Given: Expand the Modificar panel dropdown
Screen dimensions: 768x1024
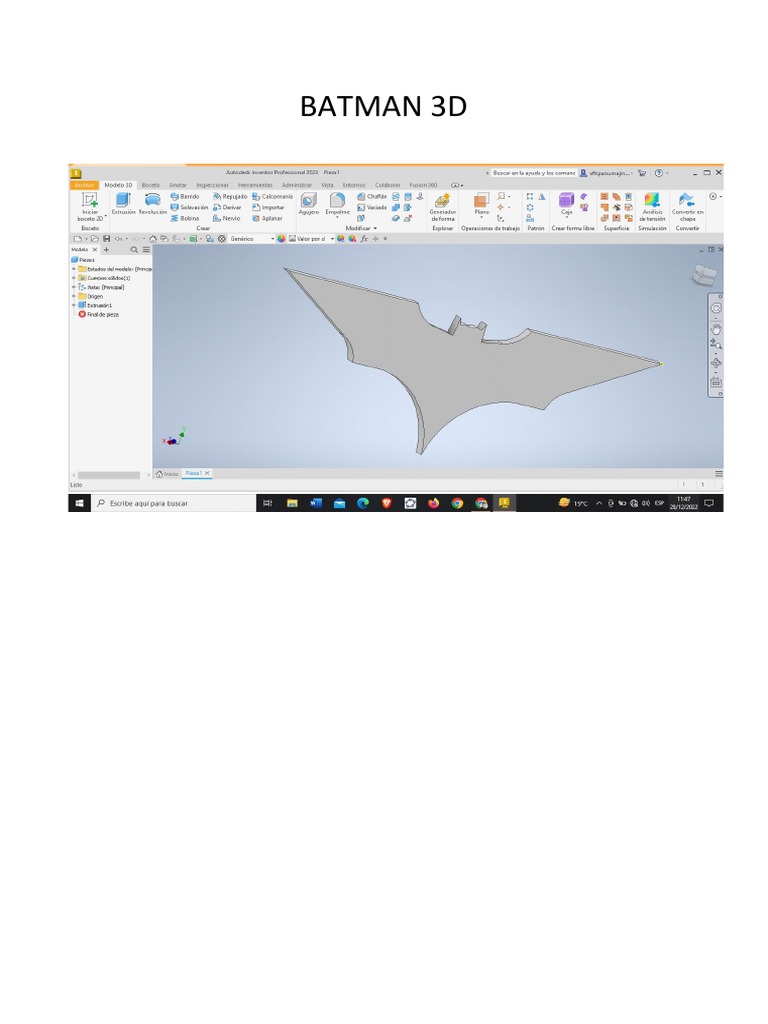Looking at the screenshot, I should tap(361, 229).
